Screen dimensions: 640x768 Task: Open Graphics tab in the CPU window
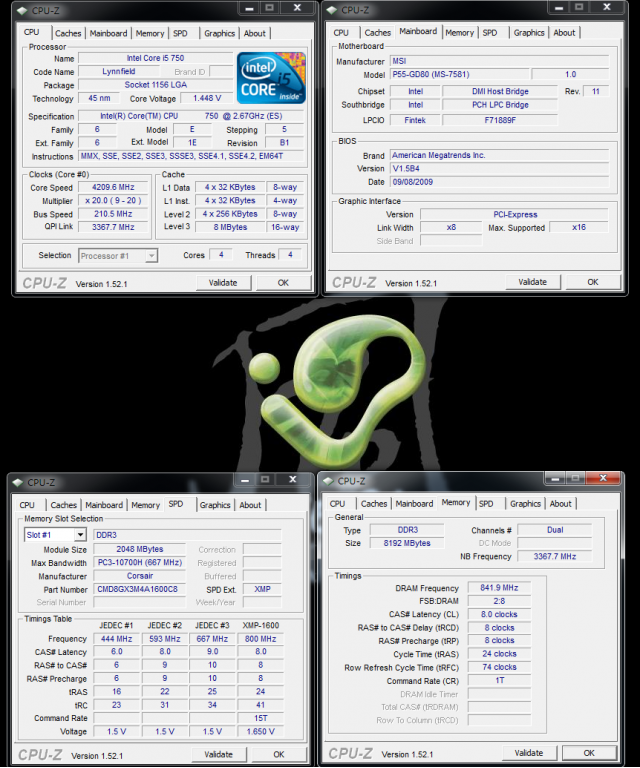pyautogui.click(x=219, y=33)
